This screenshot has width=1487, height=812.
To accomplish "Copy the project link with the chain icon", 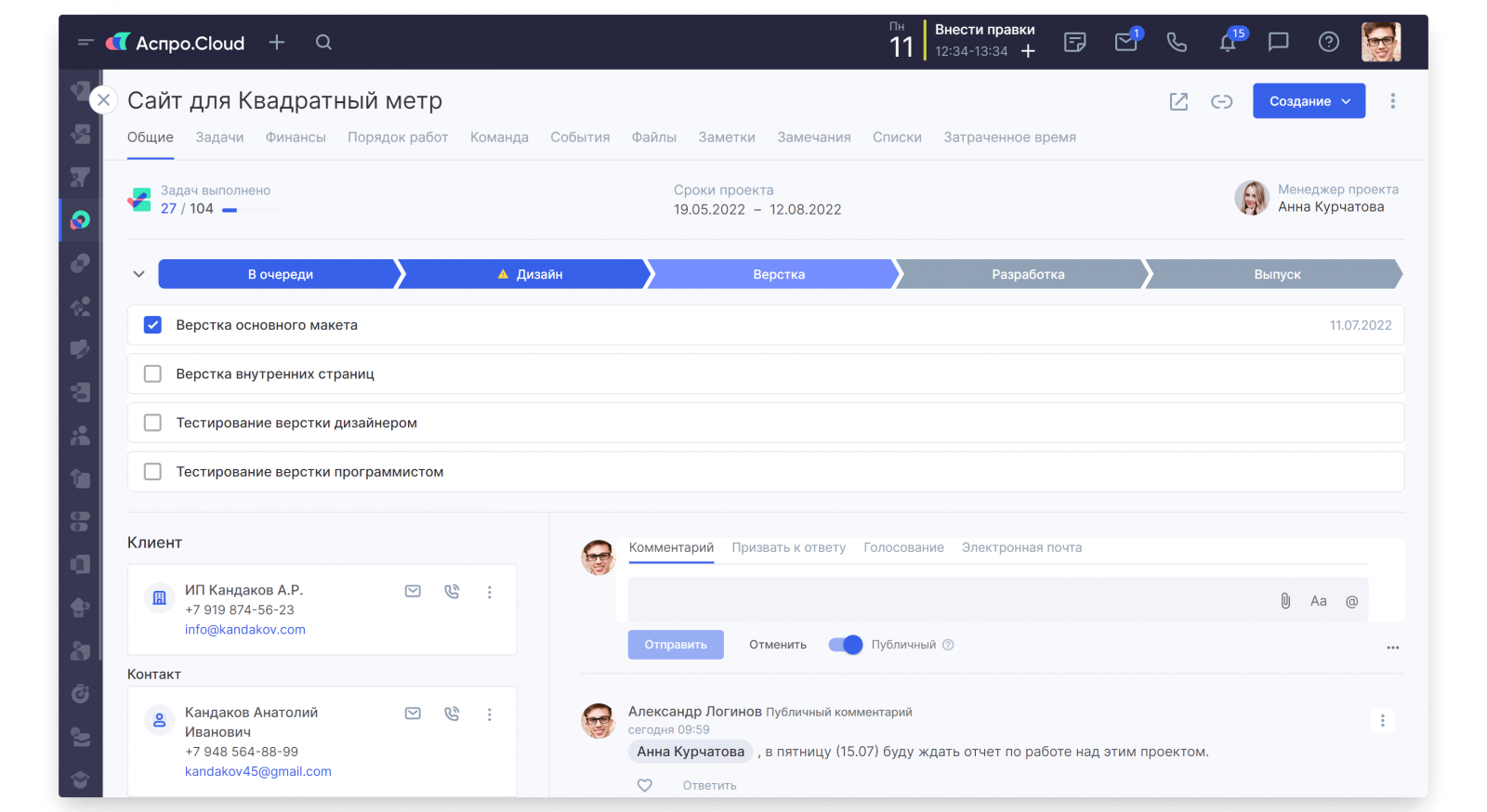I will 1222,101.
